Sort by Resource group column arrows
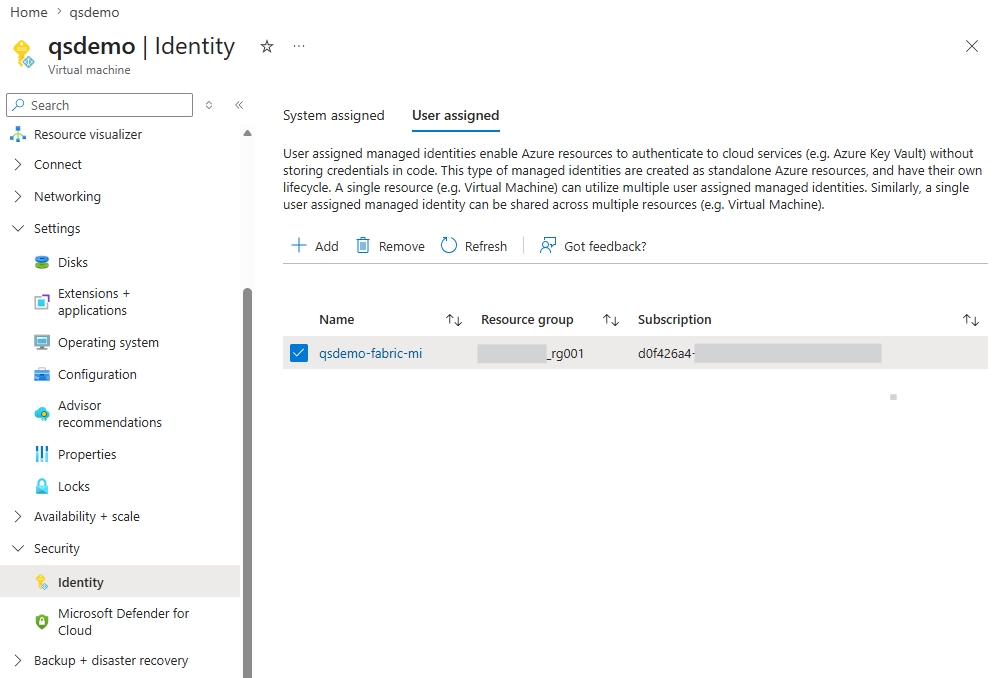The width and height of the screenshot is (997, 678). pyautogui.click(x=611, y=320)
